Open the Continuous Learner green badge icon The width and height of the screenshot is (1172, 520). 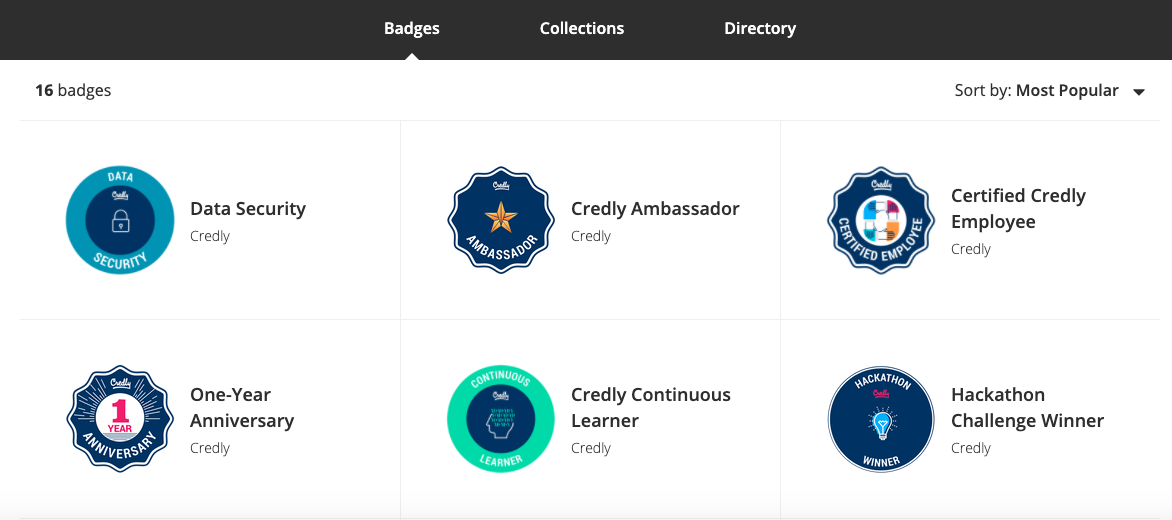501,419
